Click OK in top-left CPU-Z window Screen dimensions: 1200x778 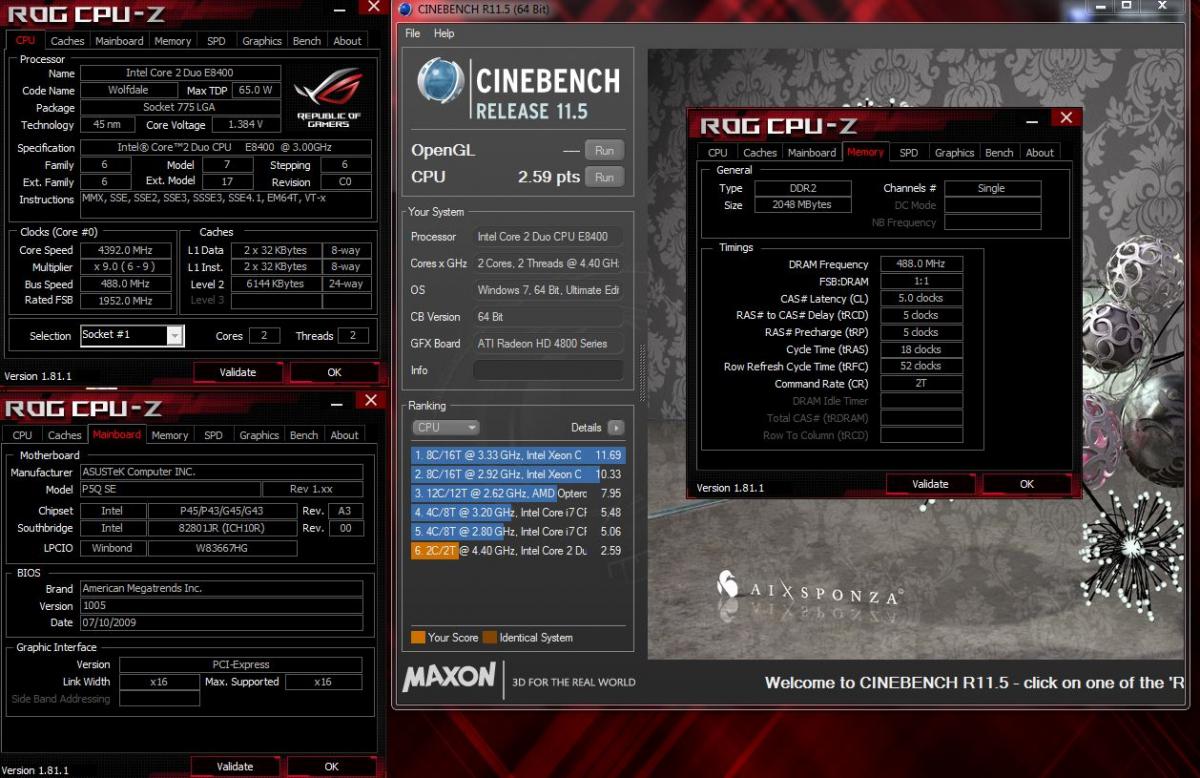click(334, 372)
